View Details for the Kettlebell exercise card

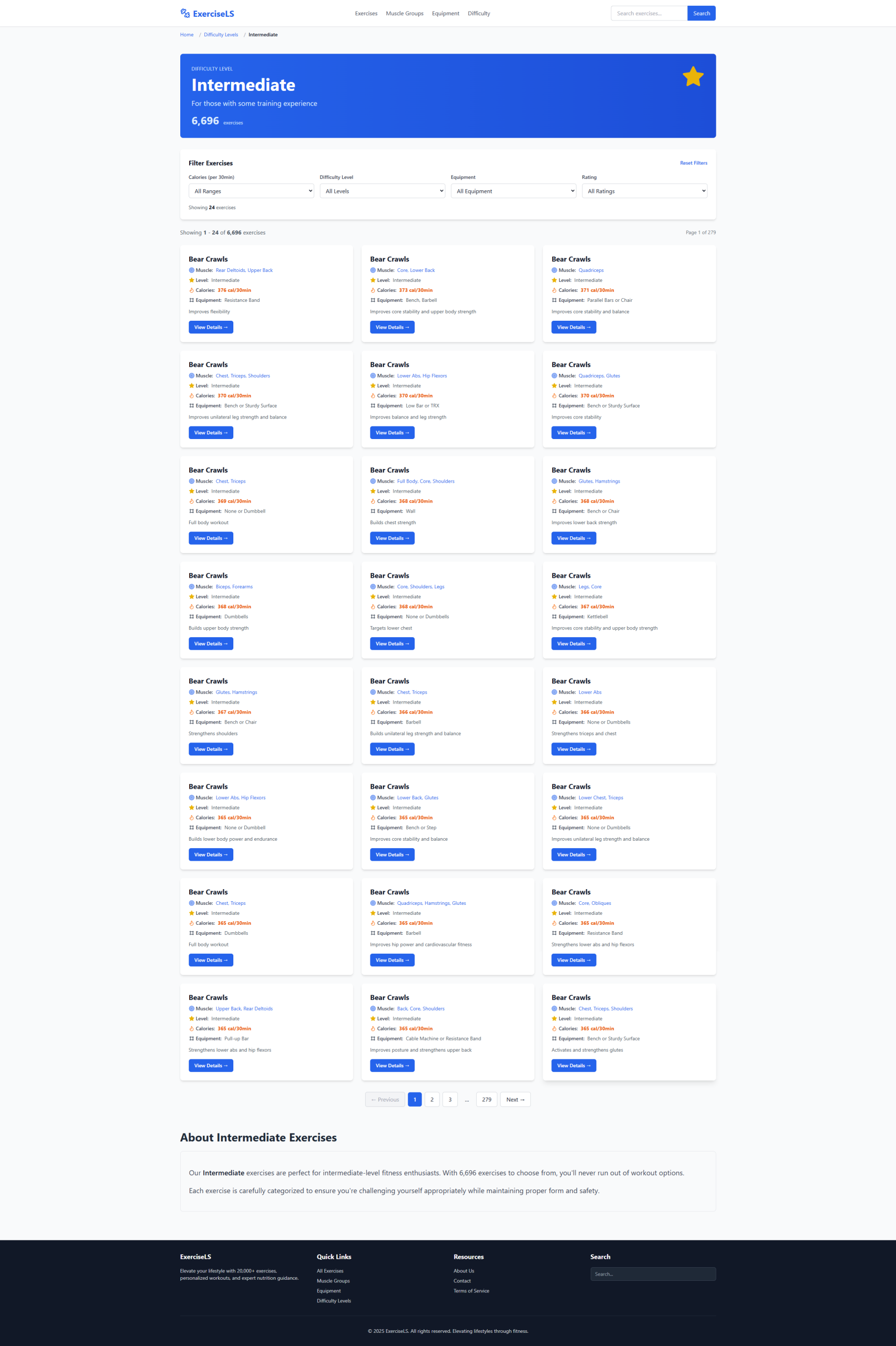click(573, 644)
